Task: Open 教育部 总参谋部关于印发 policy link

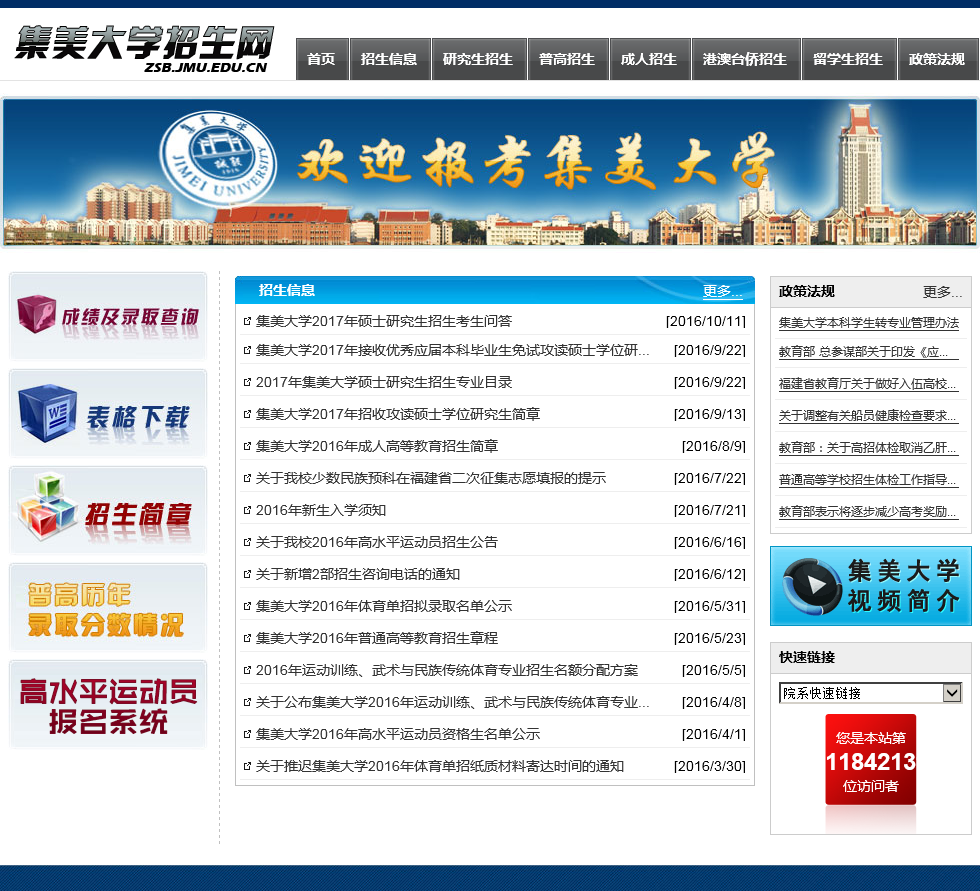Action: point(868,352)
